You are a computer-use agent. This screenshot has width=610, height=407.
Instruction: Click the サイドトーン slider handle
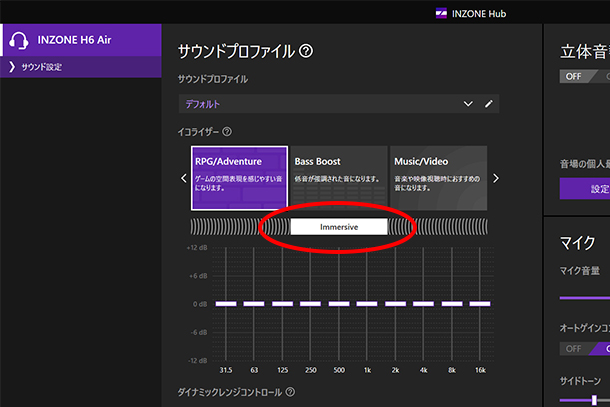pos(593,400)
